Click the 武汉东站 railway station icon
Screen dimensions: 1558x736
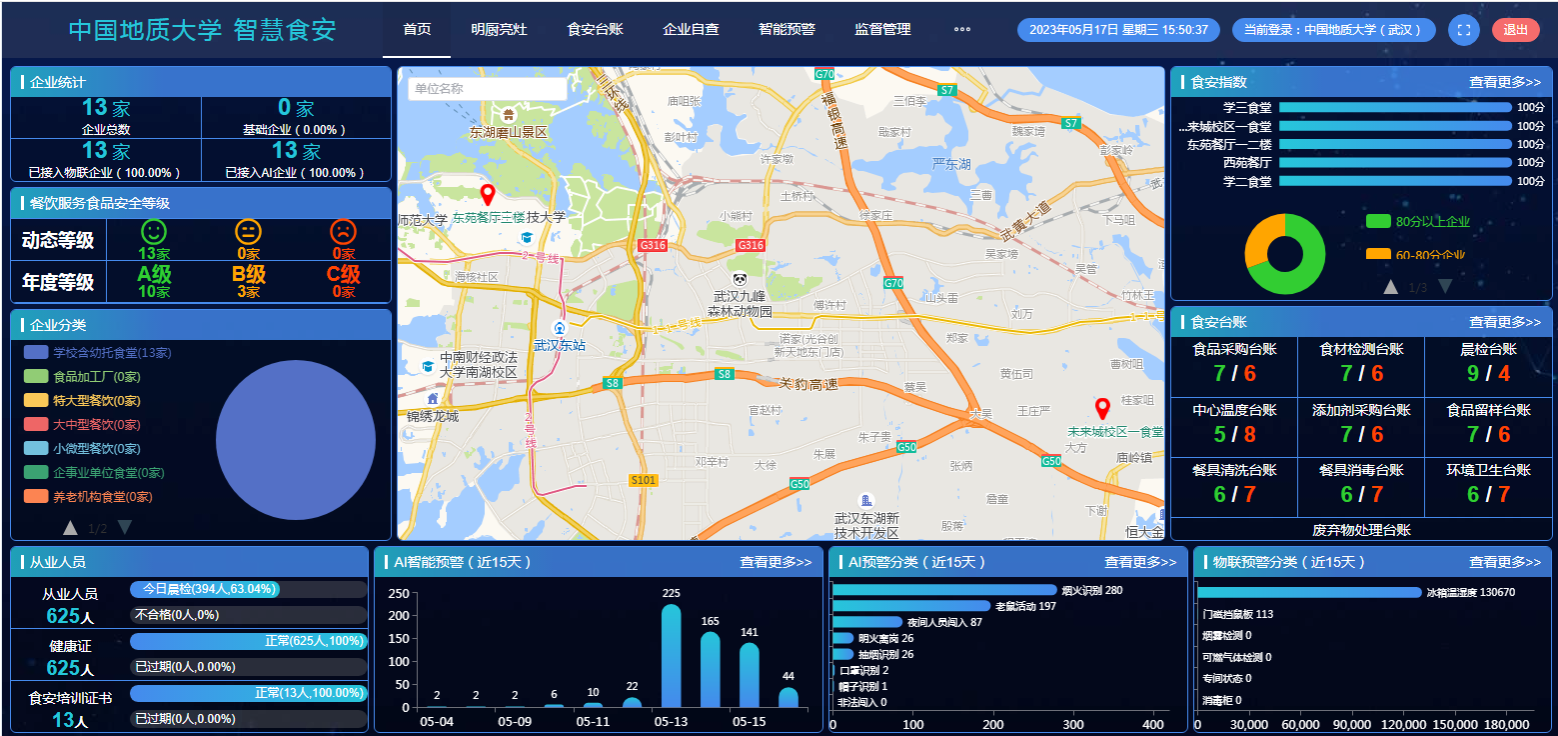(x=559, y=327)
